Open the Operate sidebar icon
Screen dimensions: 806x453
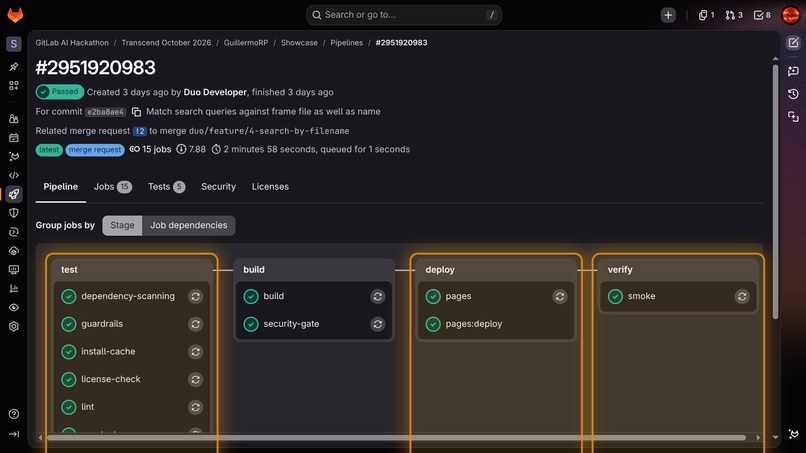tap(14, 251)
